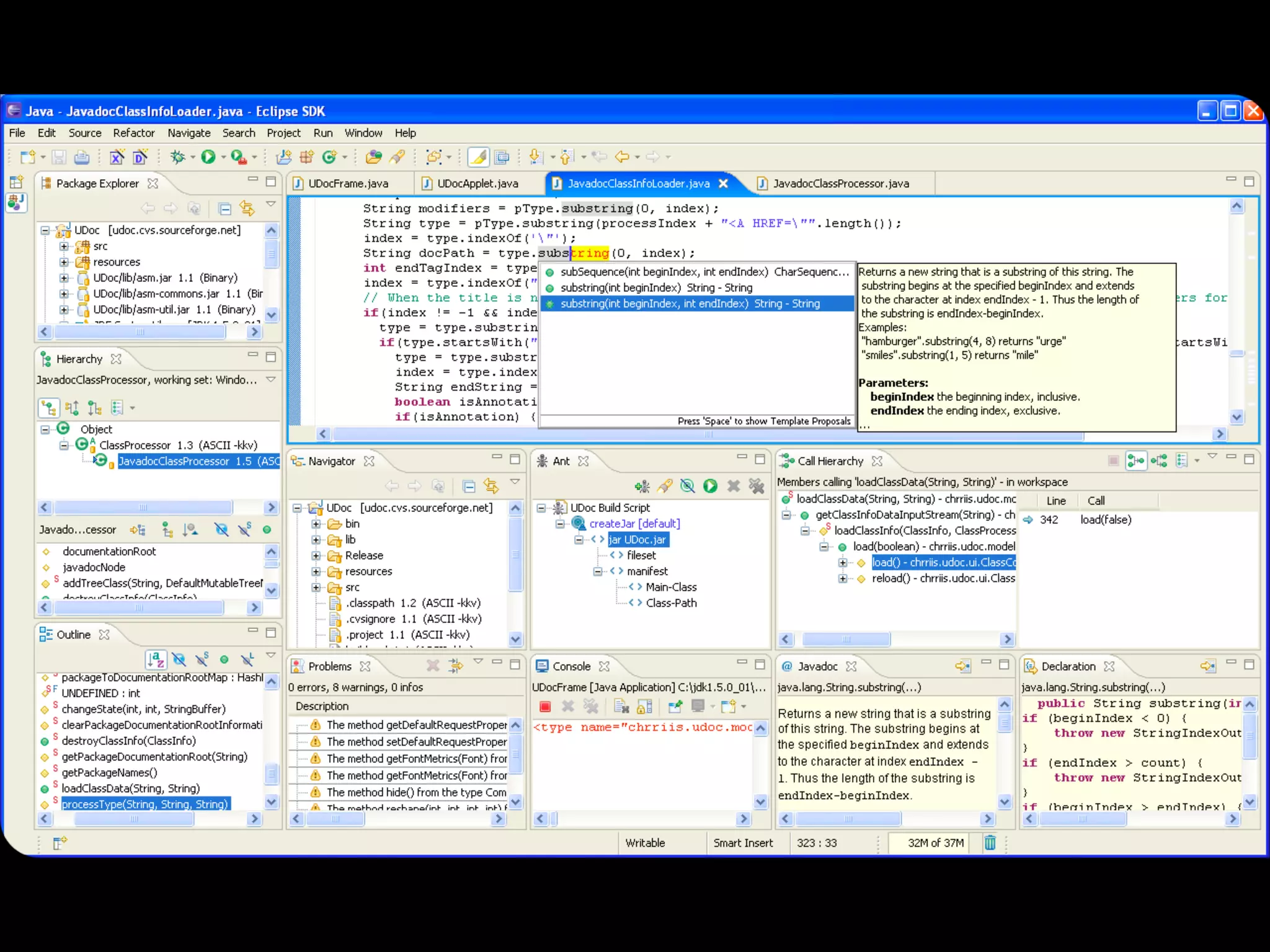
Task: Toggle Show Caller Hierarchy in Call Hierarchy
Action: pyautogui.click(x=1135, y=461)
